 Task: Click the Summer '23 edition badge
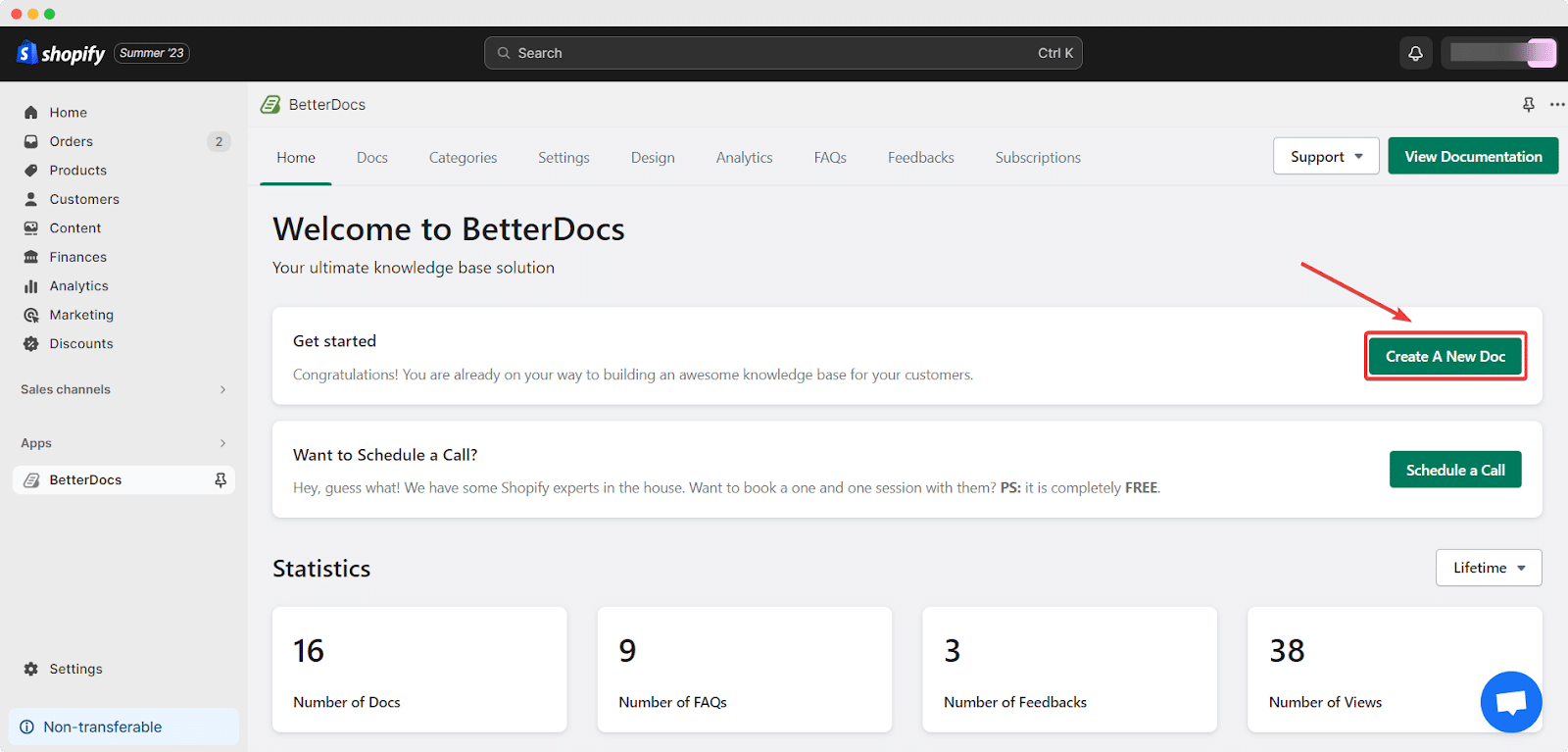click(152, 53)
